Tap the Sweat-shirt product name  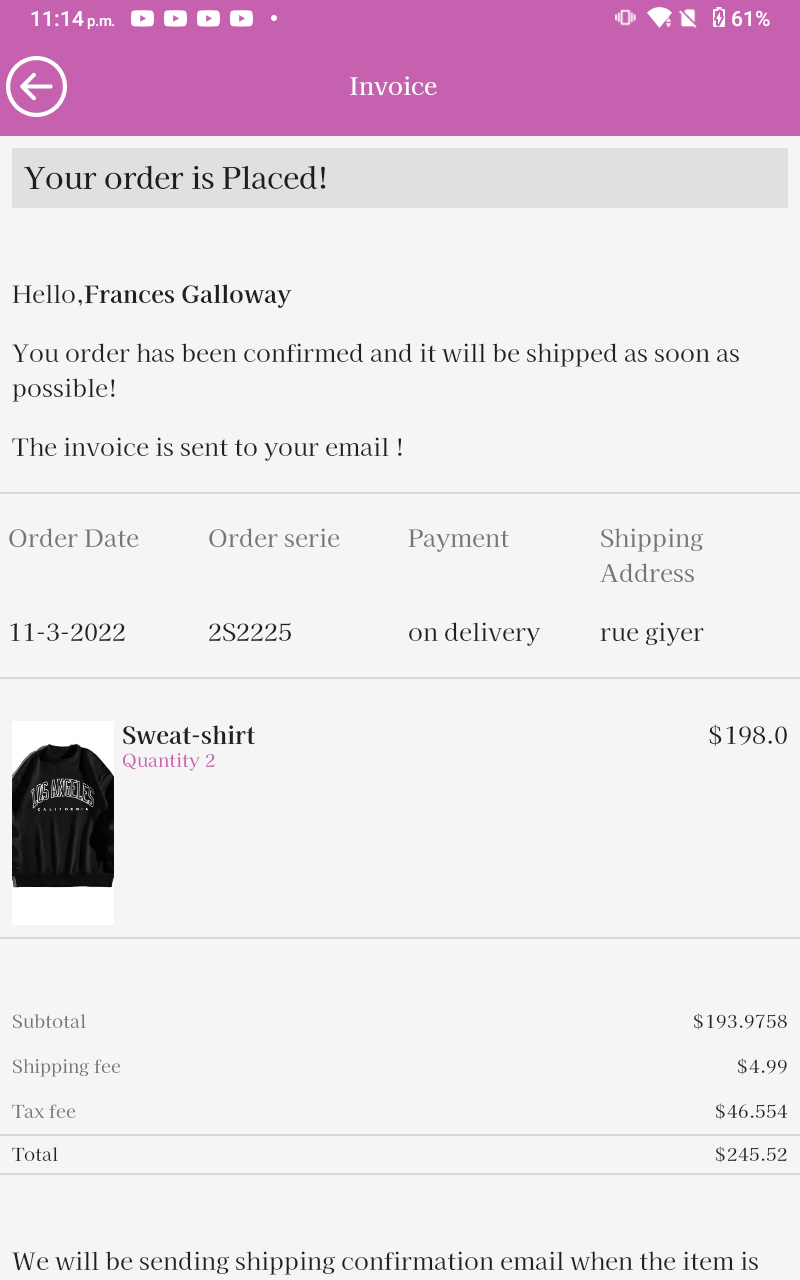coord(188,735)
